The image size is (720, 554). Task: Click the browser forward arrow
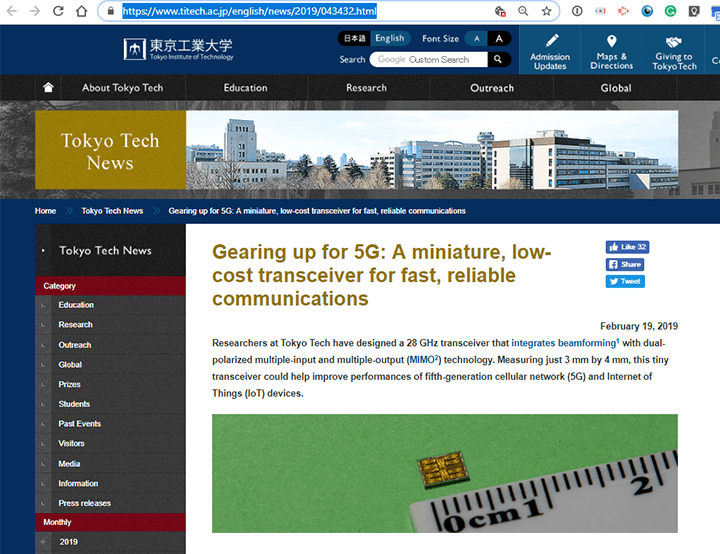[x=35, y=11]
